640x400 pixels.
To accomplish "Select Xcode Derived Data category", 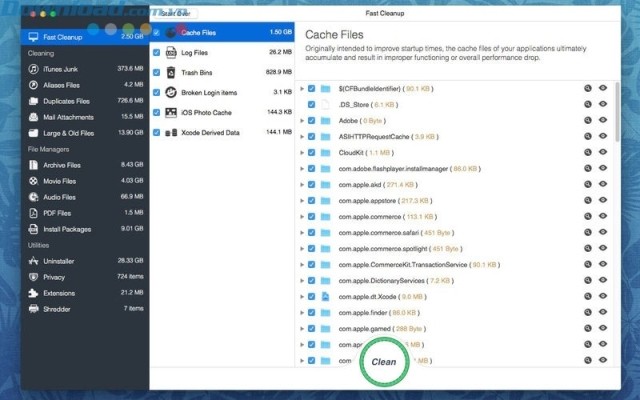I will tap(212, 132).
